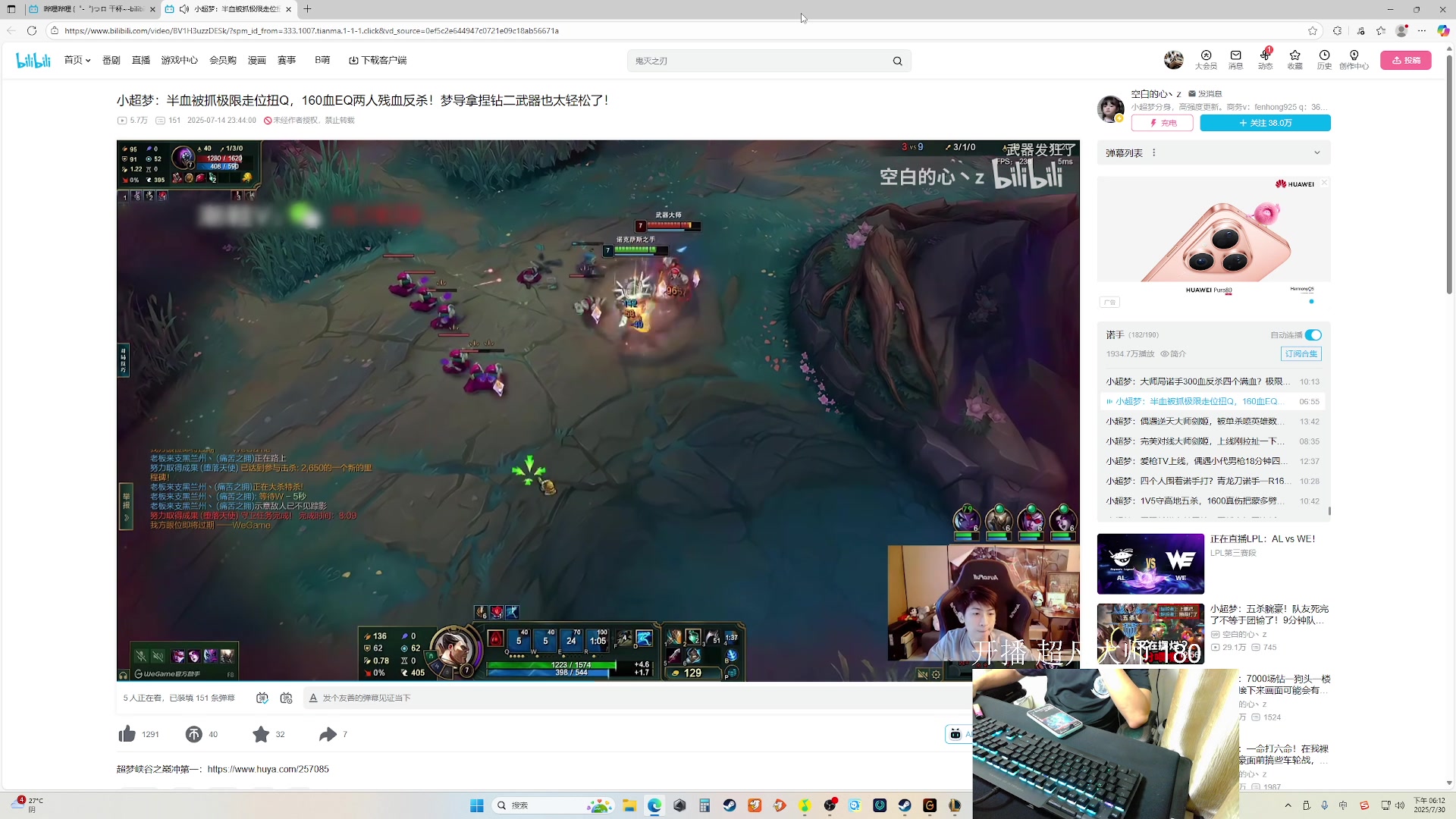Open the bilibili home logo
1456x819 pixels.
pos(33,60)
